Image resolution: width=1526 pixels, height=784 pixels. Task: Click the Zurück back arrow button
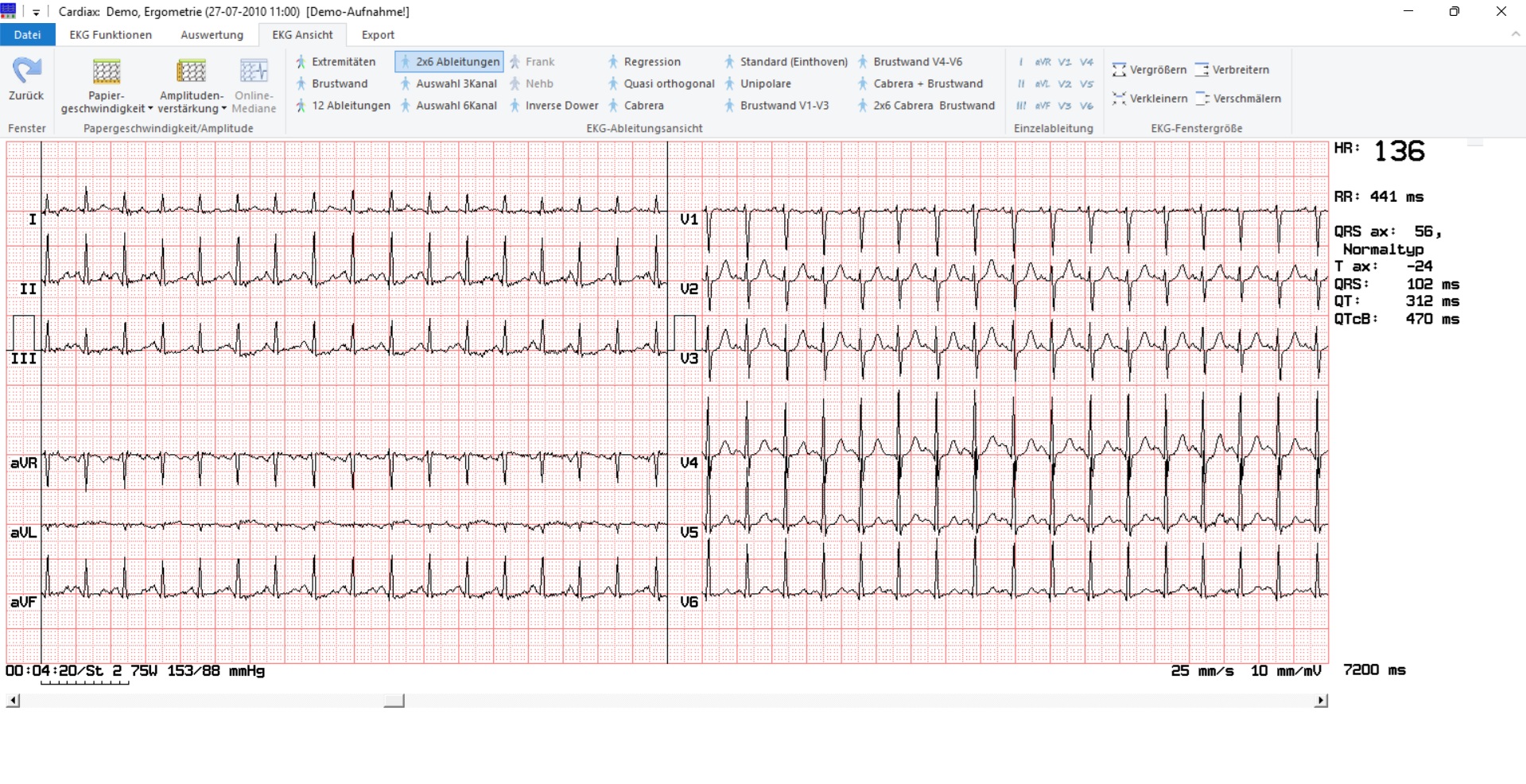point(26,80)
